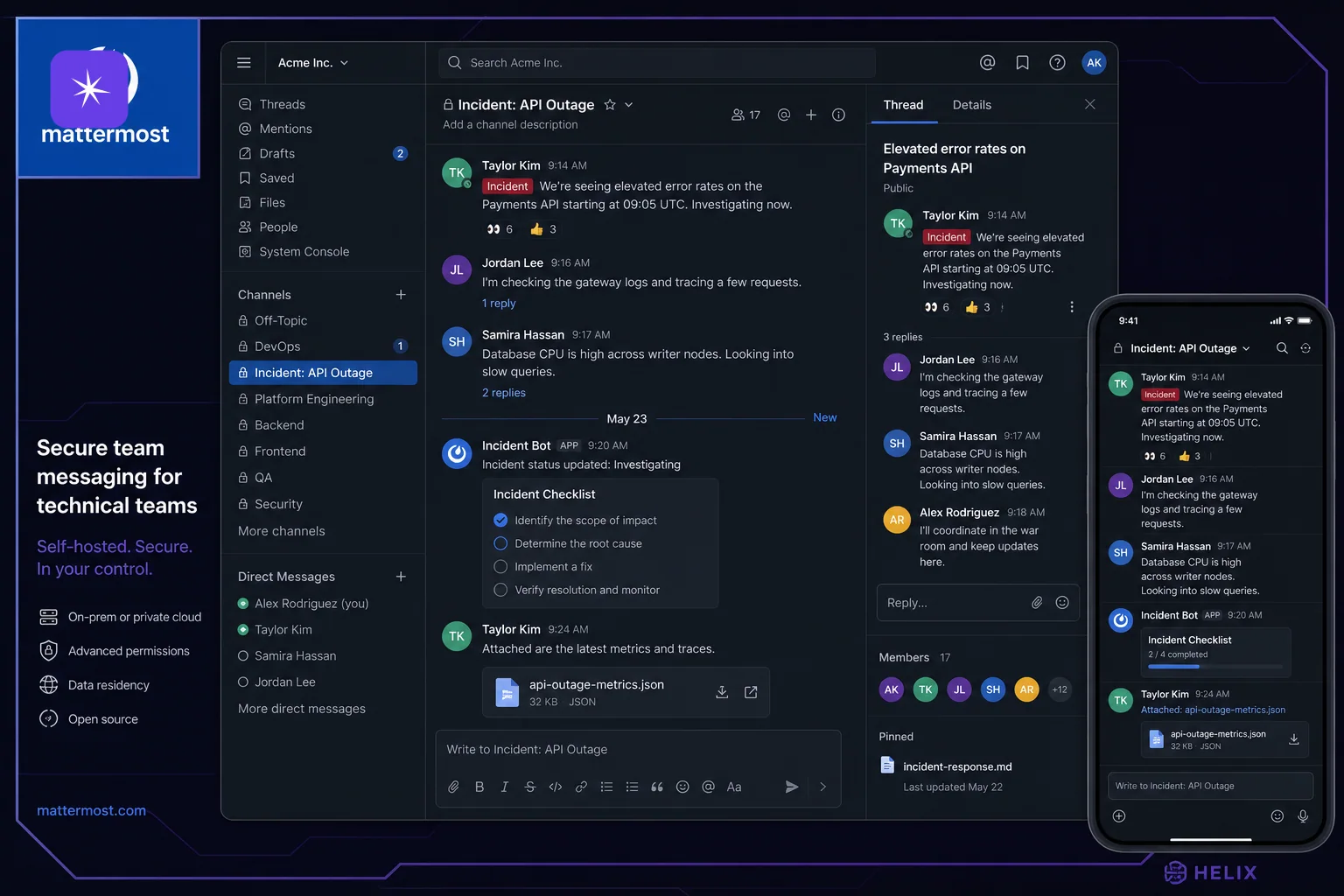The width and height of the screenshot is (1344, 896).
Task: Uncheck Identify the scope of impact
Action: [500, 520]
